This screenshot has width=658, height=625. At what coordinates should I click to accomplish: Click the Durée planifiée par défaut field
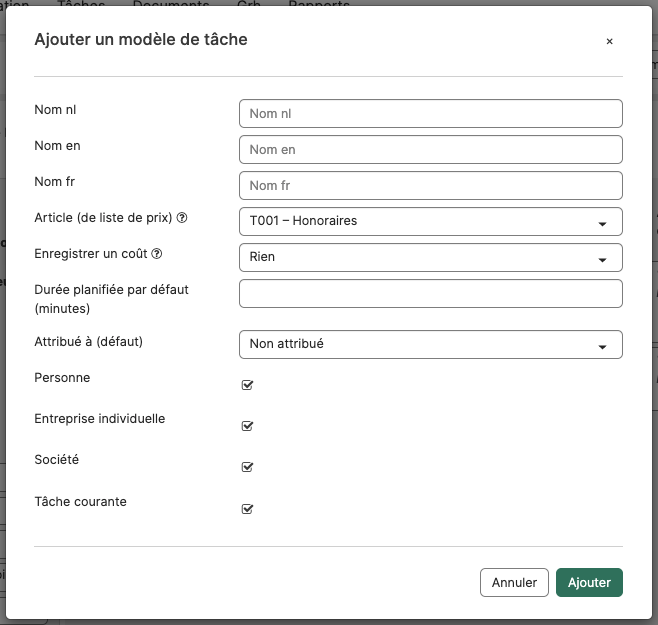pyautogui.click(x=431, y=293)
